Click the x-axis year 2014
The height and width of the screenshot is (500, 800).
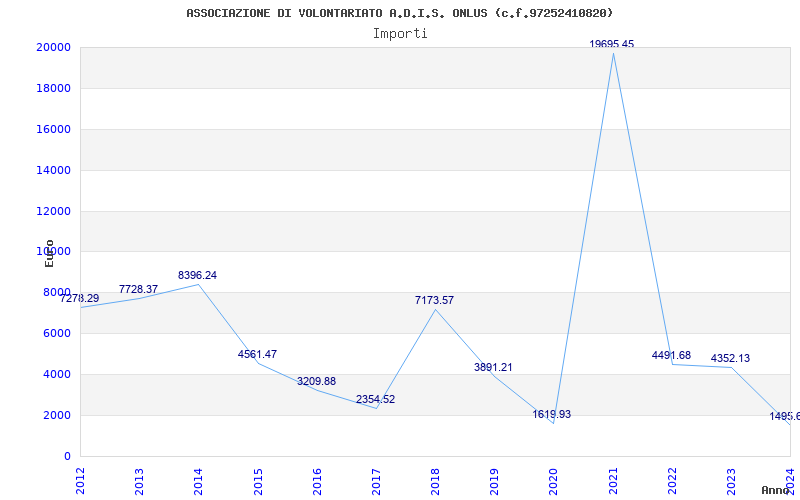click(198, 481)
